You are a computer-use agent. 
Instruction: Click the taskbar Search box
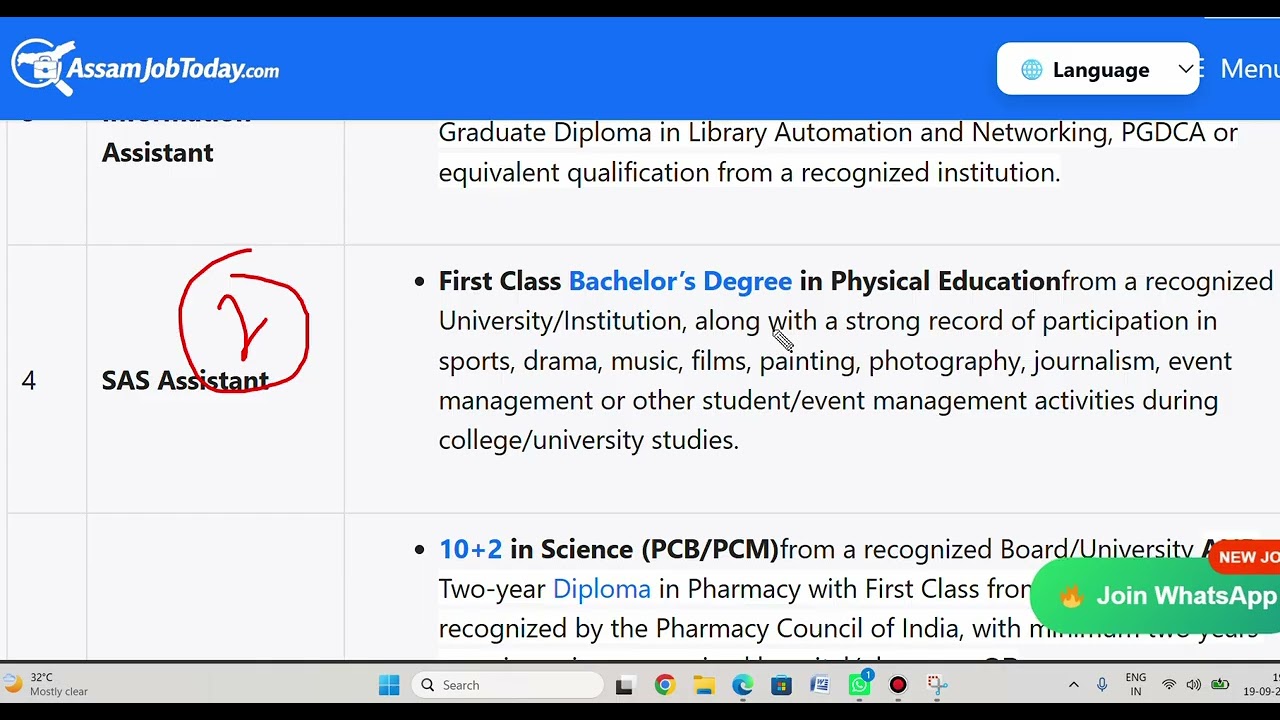pyautogui.click(x=508, y=685)
